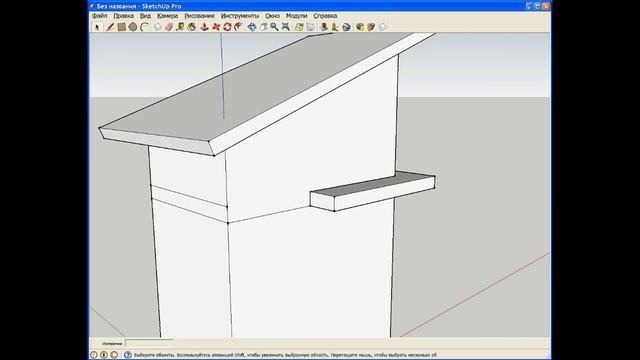Open the Инструменты menu
Viewport: 640px width, 360px height.
pyautogui.click(x=240, y=16)
